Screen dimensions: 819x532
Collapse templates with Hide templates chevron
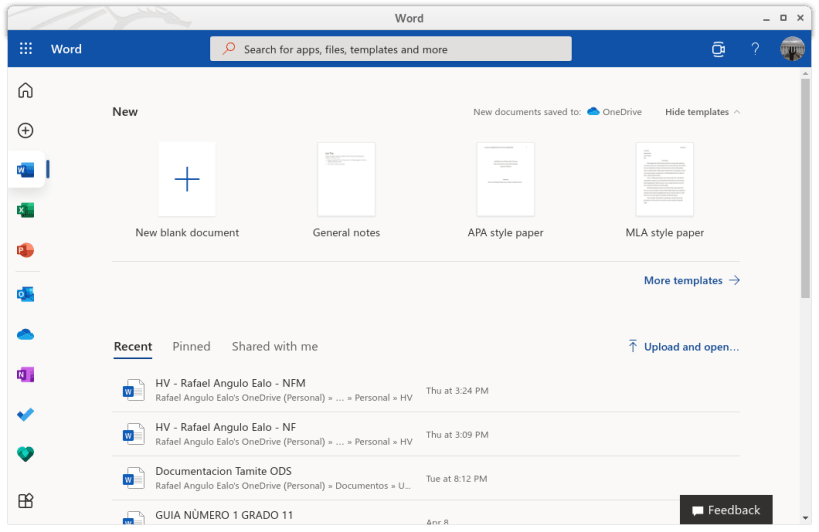(x=737, y=112)
